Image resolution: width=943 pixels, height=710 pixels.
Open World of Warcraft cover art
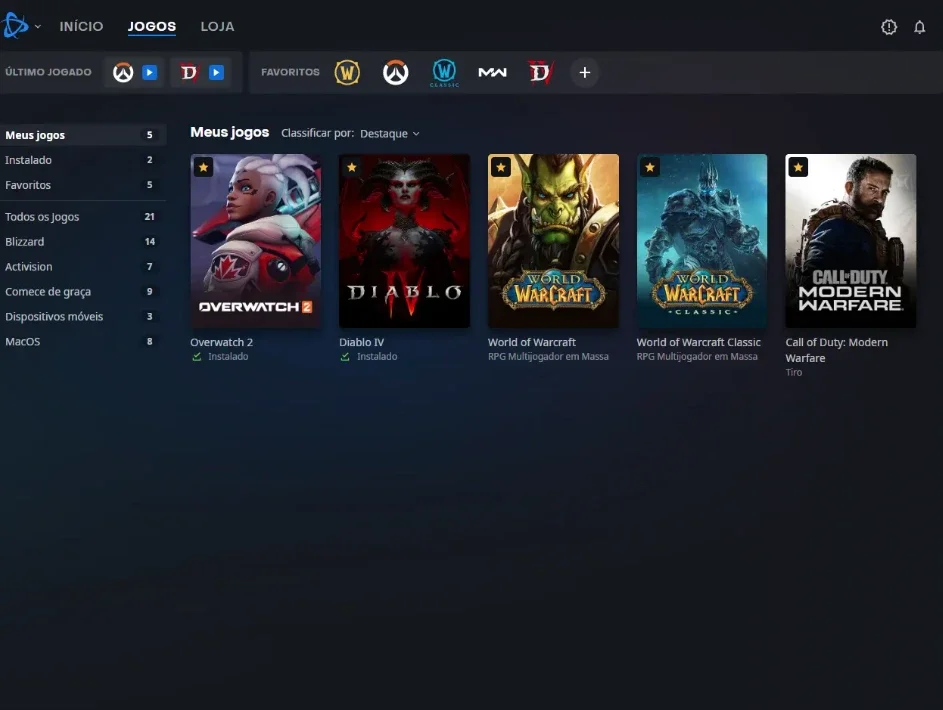click(553, 241)
